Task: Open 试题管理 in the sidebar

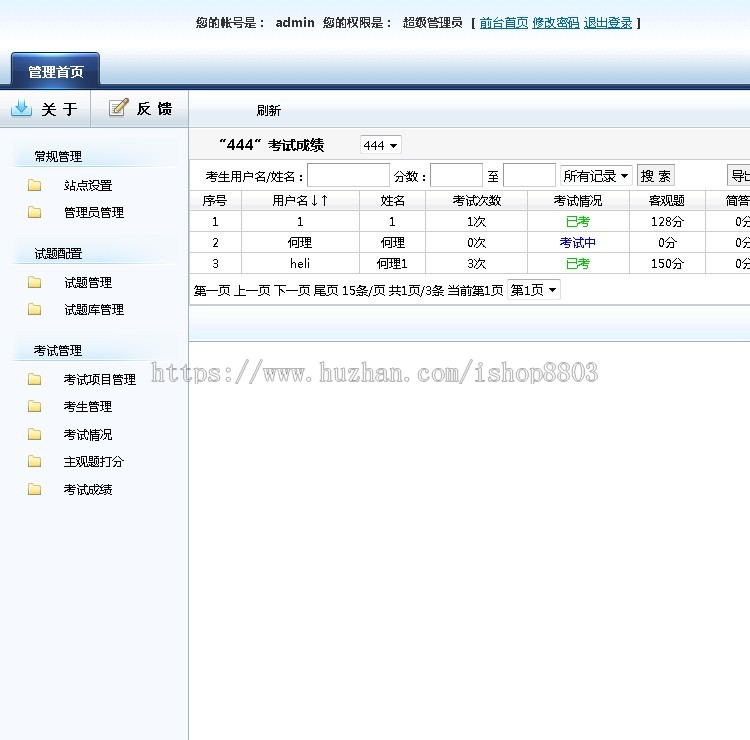Action: pos(88,283)
